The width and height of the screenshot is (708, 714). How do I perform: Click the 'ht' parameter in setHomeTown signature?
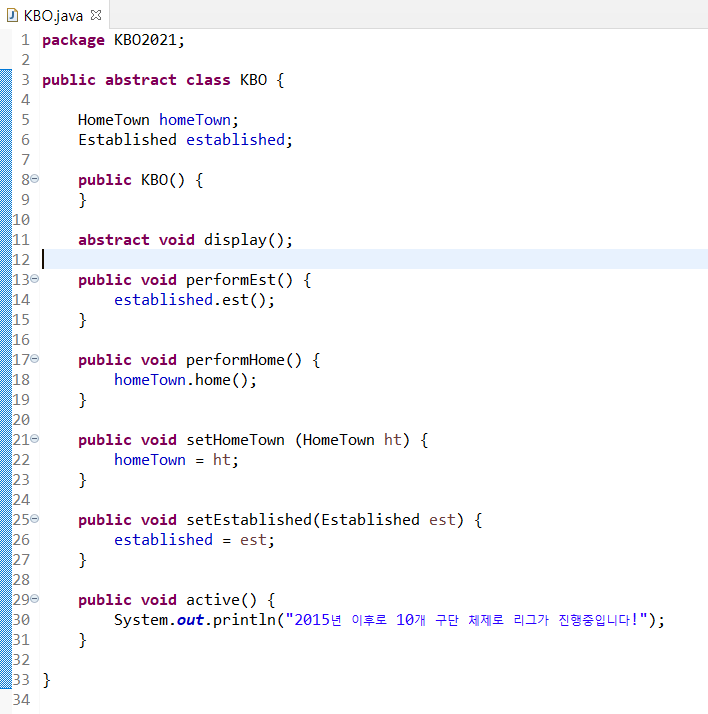[x=392, y=440]
